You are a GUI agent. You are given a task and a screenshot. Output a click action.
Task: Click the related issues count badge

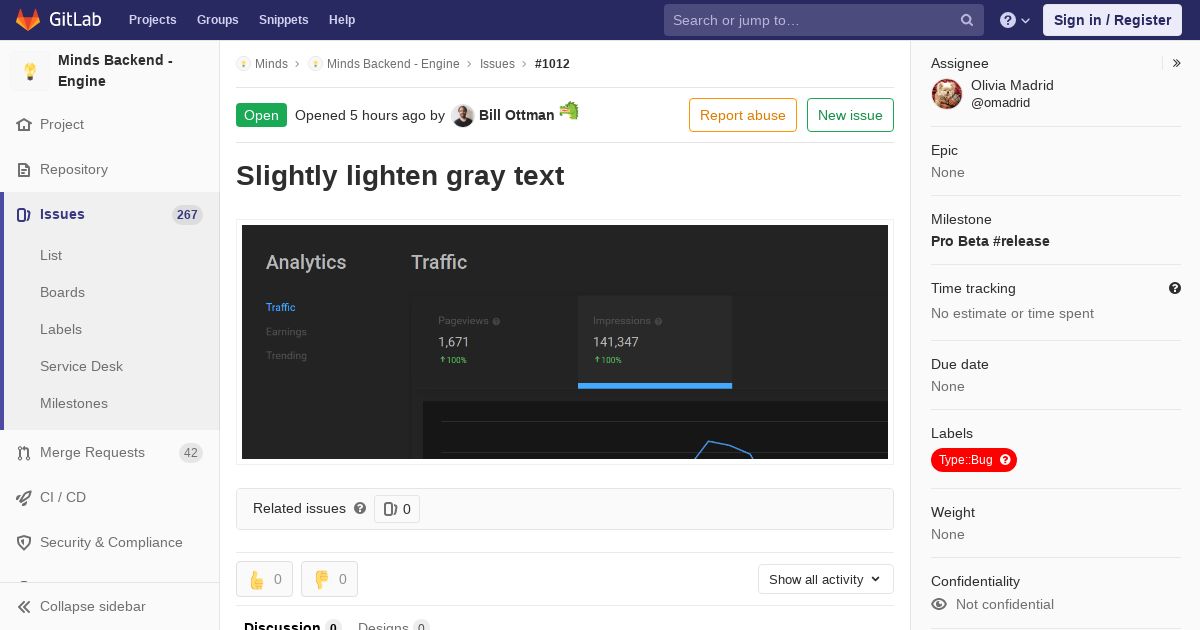pos(397,509)
